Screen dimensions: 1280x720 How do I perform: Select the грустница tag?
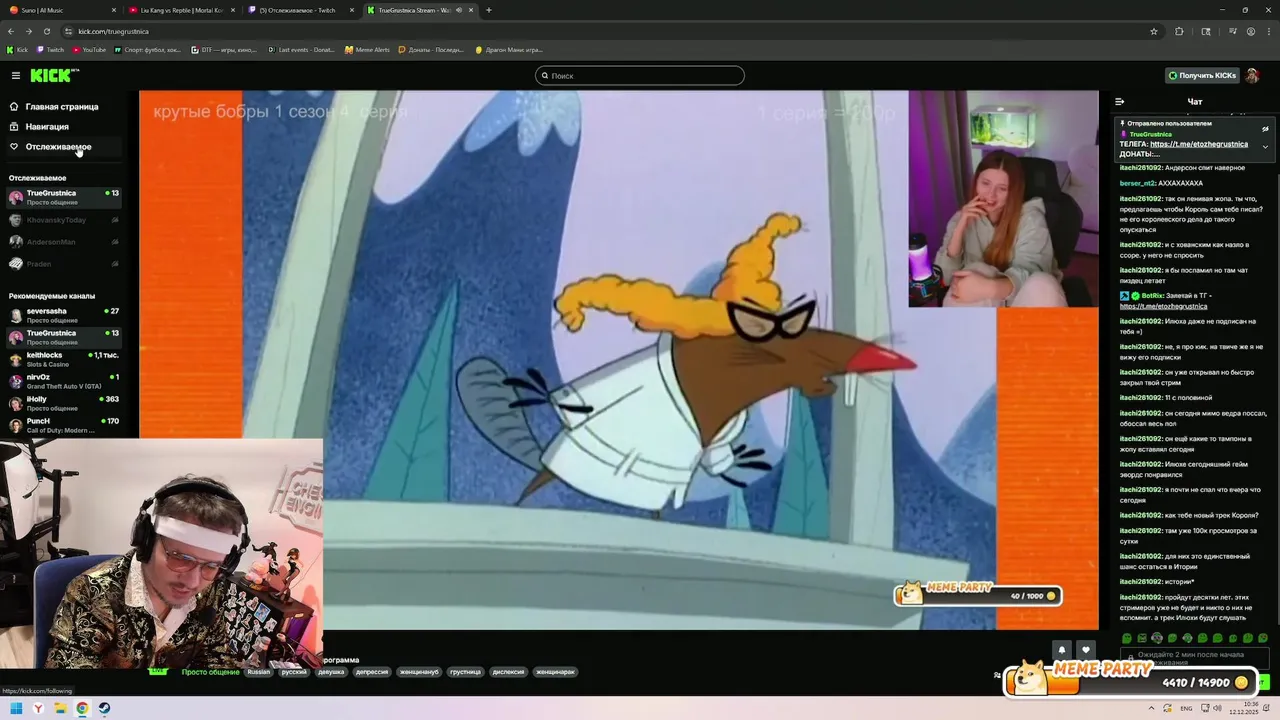[465, 672]
